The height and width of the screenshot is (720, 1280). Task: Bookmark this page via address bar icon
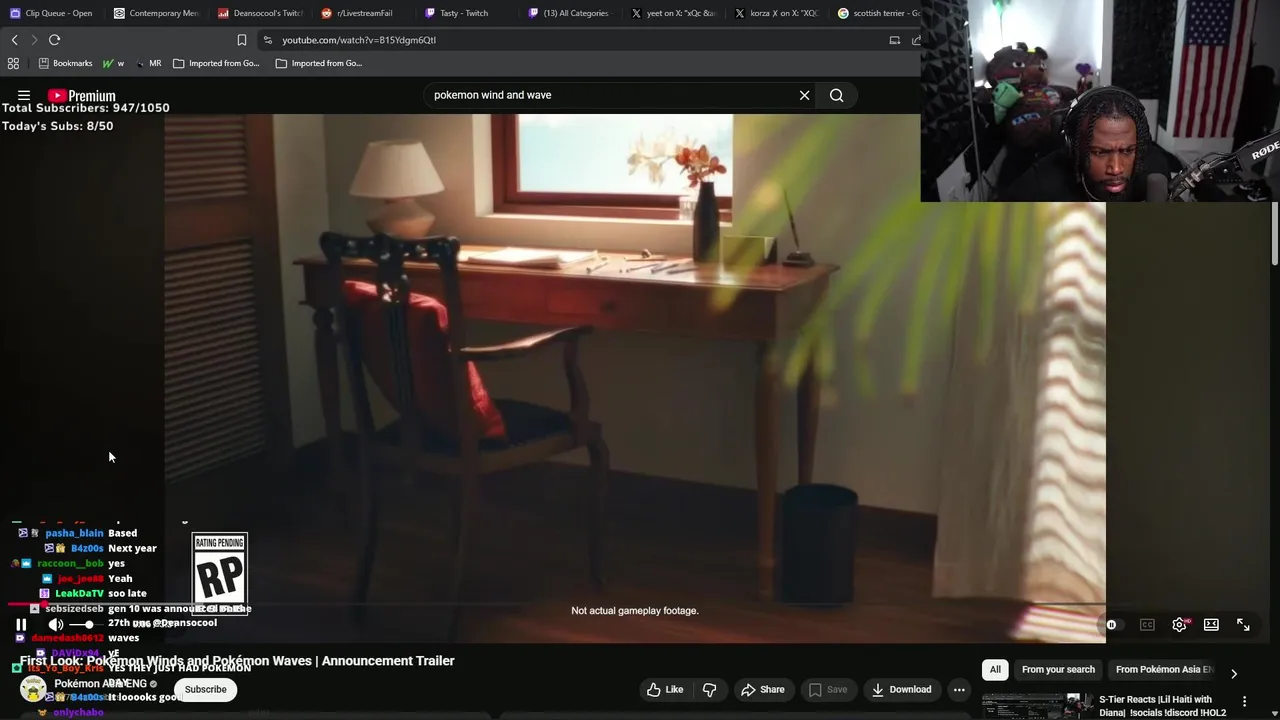[x=242, y=40]
